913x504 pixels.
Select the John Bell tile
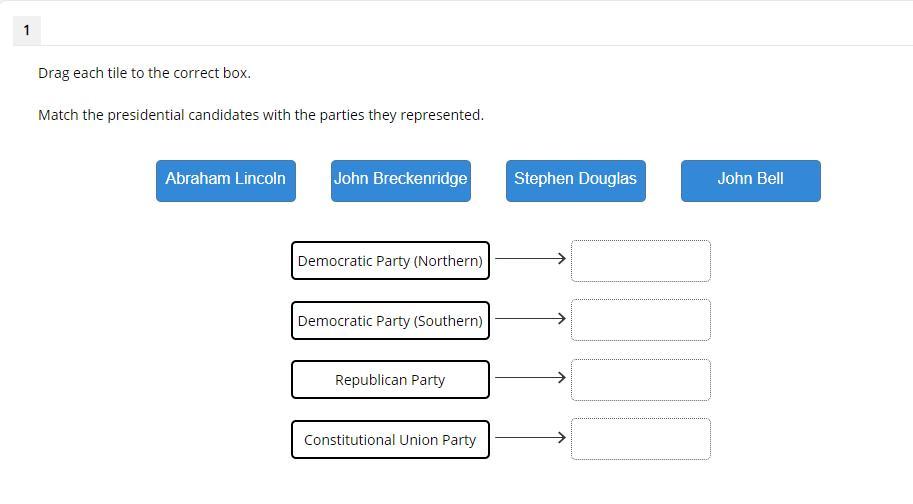coord(750,180)
